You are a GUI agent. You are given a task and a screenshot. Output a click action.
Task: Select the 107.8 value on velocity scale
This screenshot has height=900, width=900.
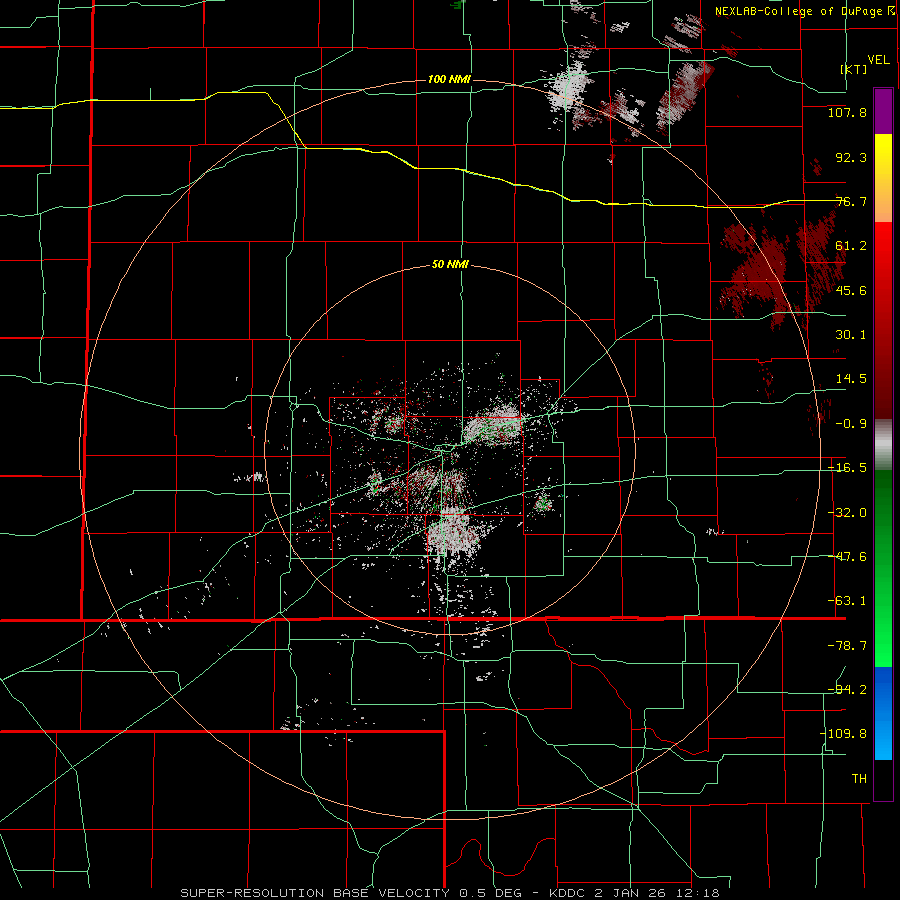click(x=847, y=112)
